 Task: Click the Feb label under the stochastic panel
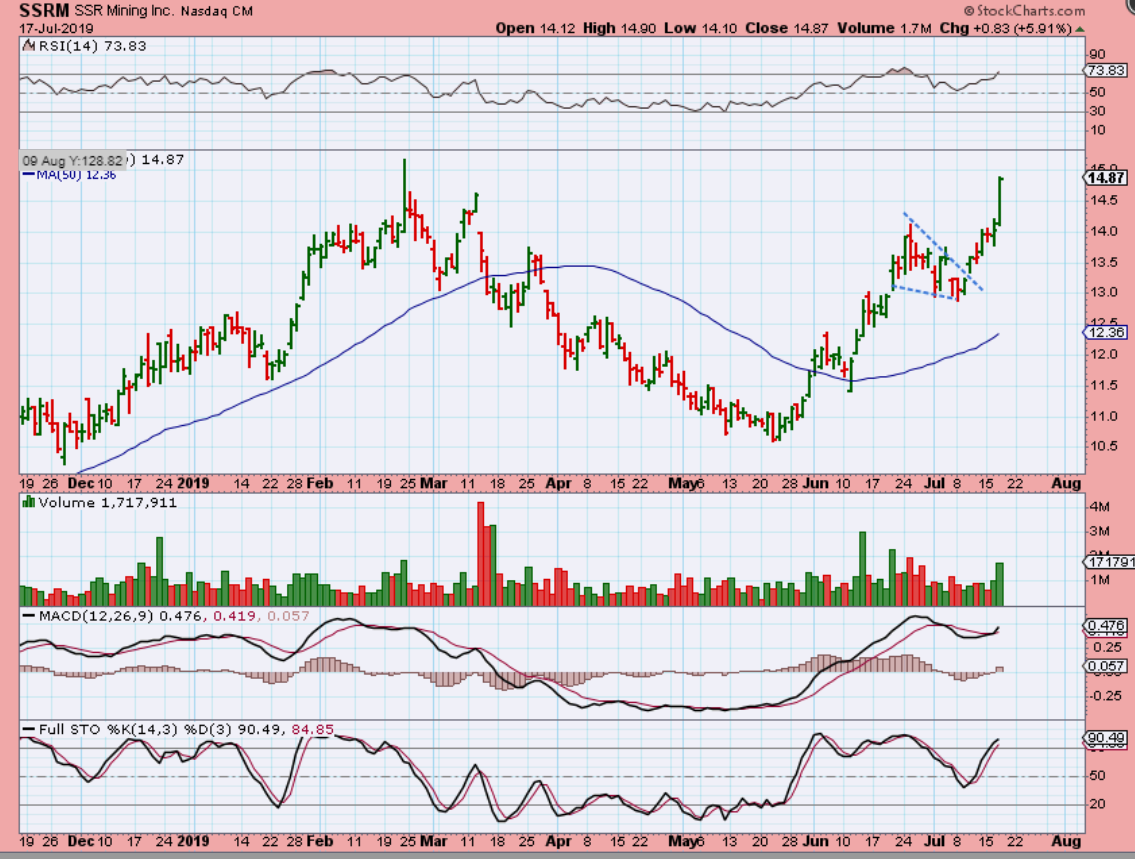click(319, 842)
